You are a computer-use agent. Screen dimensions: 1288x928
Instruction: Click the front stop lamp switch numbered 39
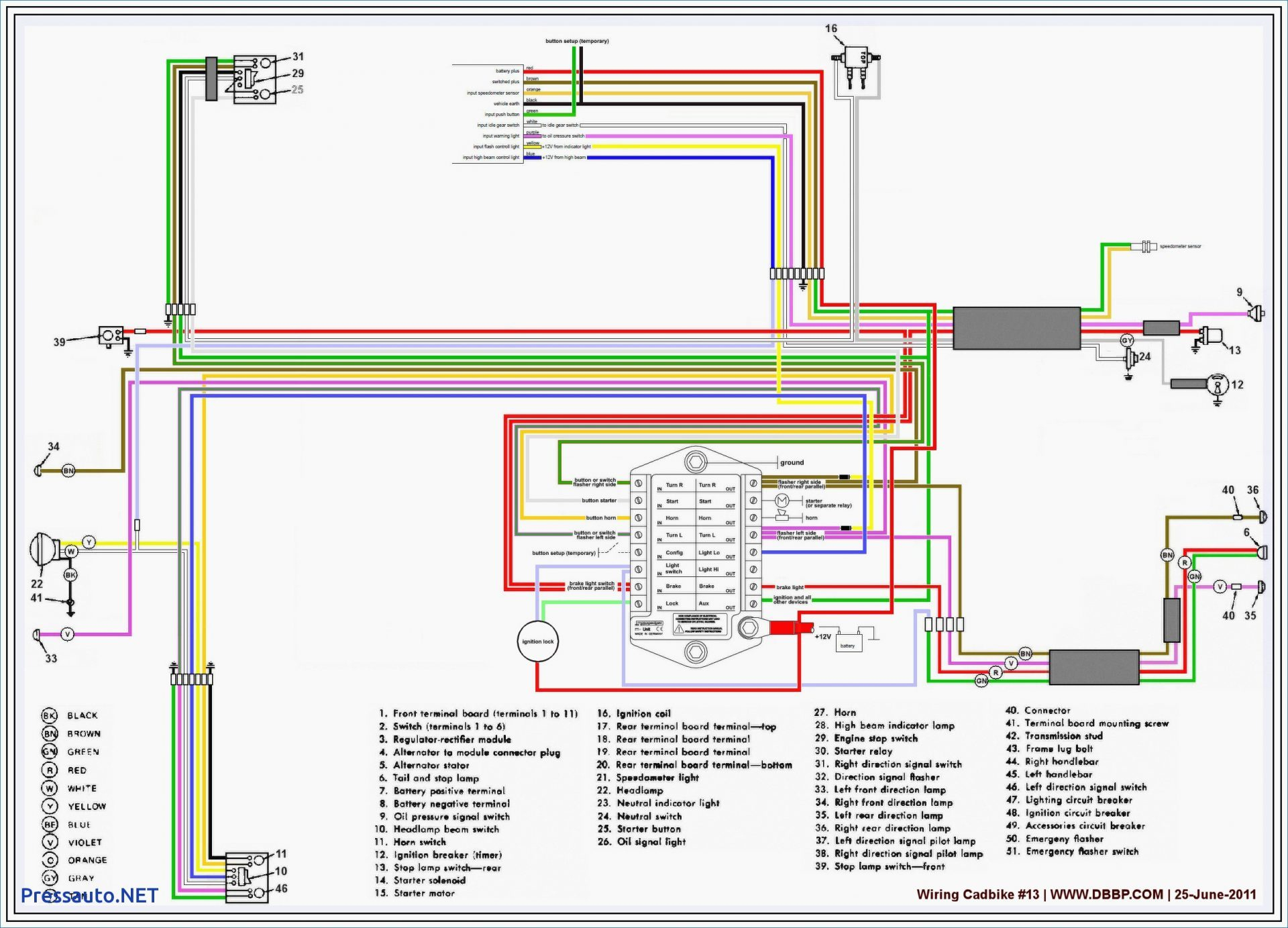[x=110, y=335]
